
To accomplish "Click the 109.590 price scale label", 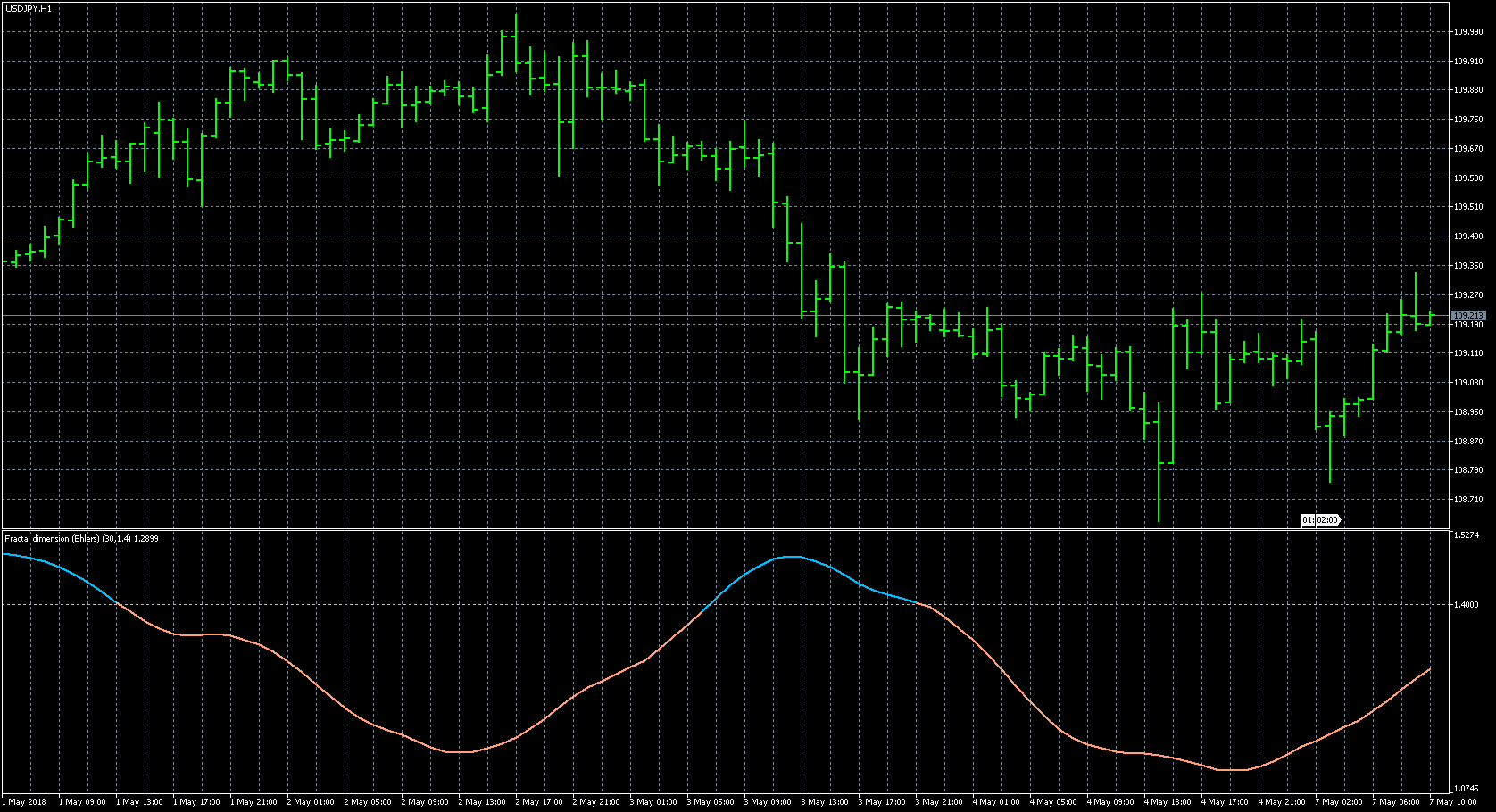I will click(x=1468, y=178).
